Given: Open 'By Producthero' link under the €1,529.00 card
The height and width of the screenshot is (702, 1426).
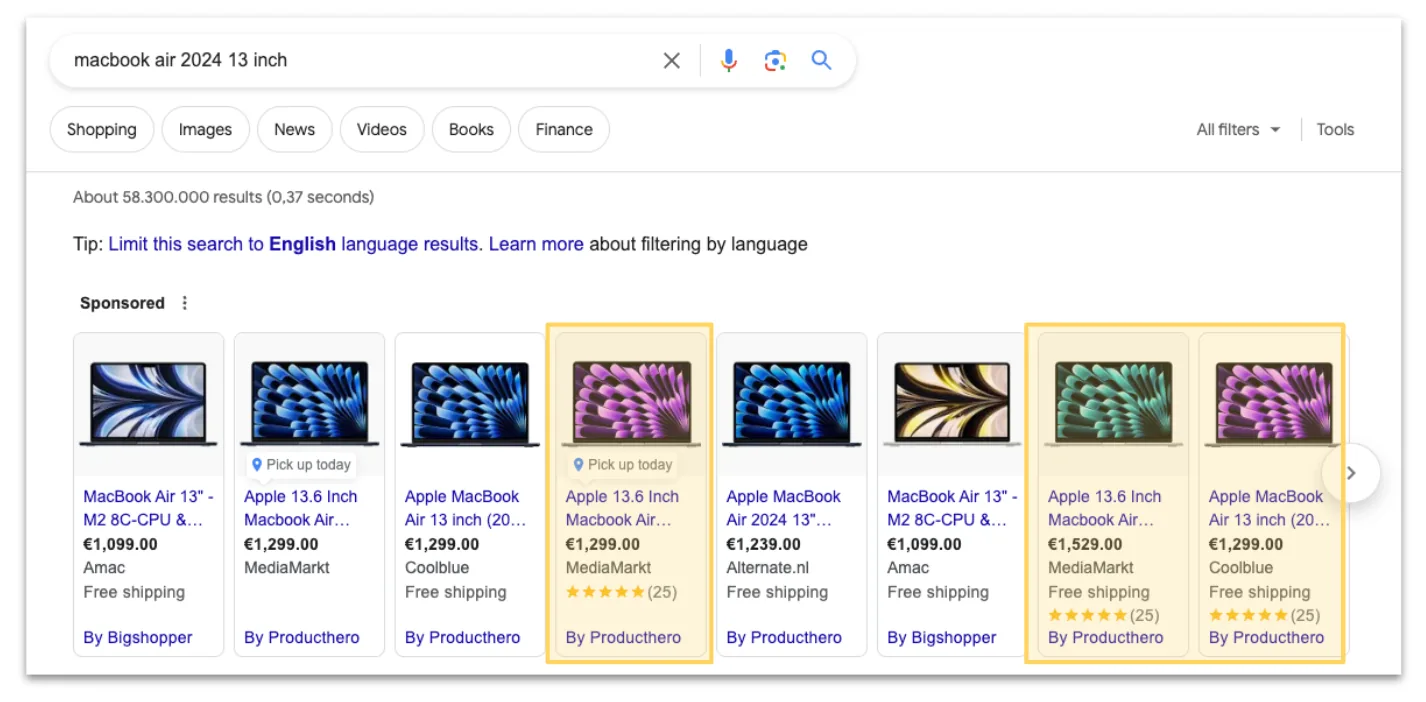Looking at the screenshot, I should click(1106, 638).
